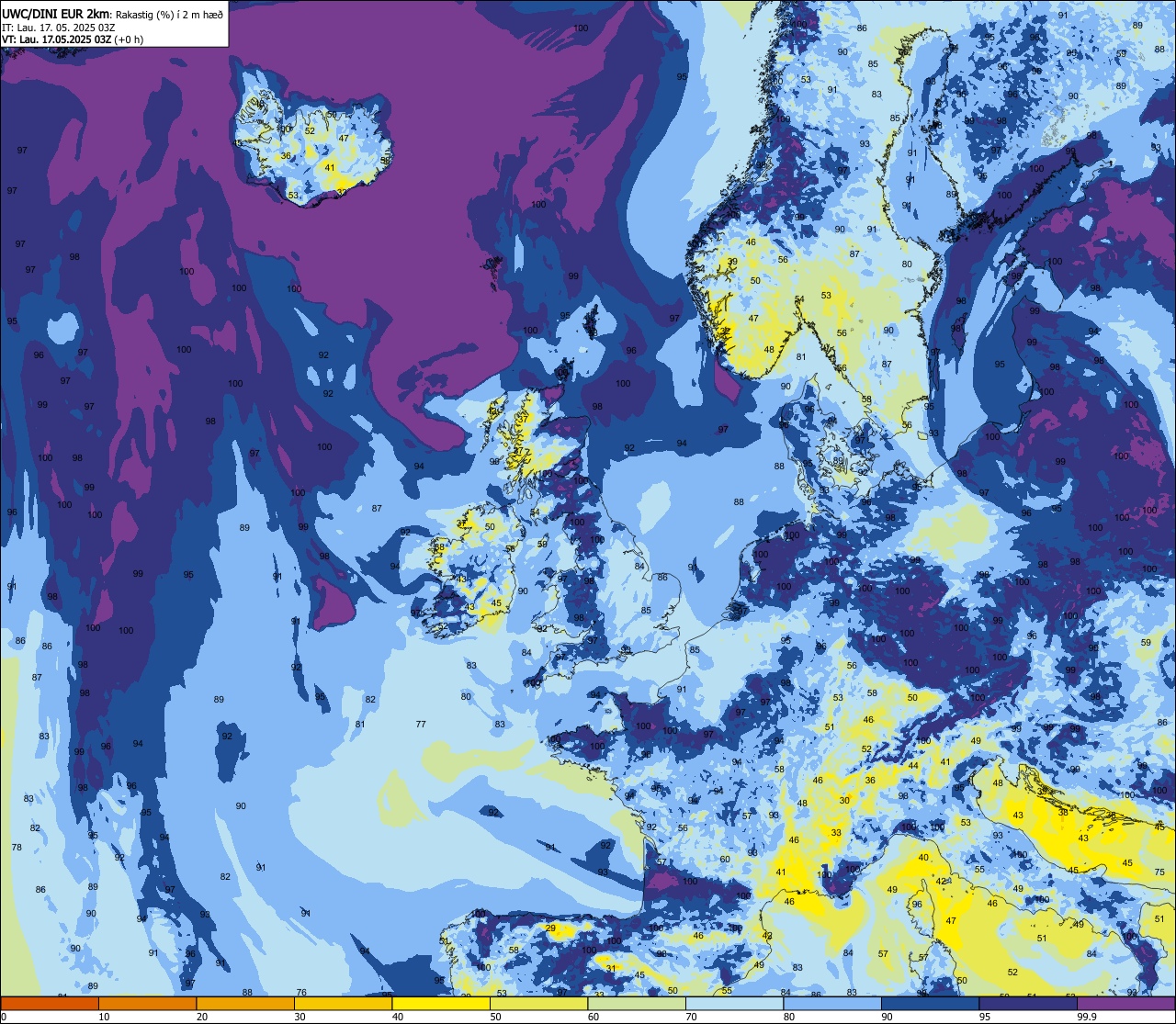Select the 95–99.9% dark navy legend segment
The height and width of the screenshot is (1024, 1176).
pyautogui.click(x=1028, y=1003)
